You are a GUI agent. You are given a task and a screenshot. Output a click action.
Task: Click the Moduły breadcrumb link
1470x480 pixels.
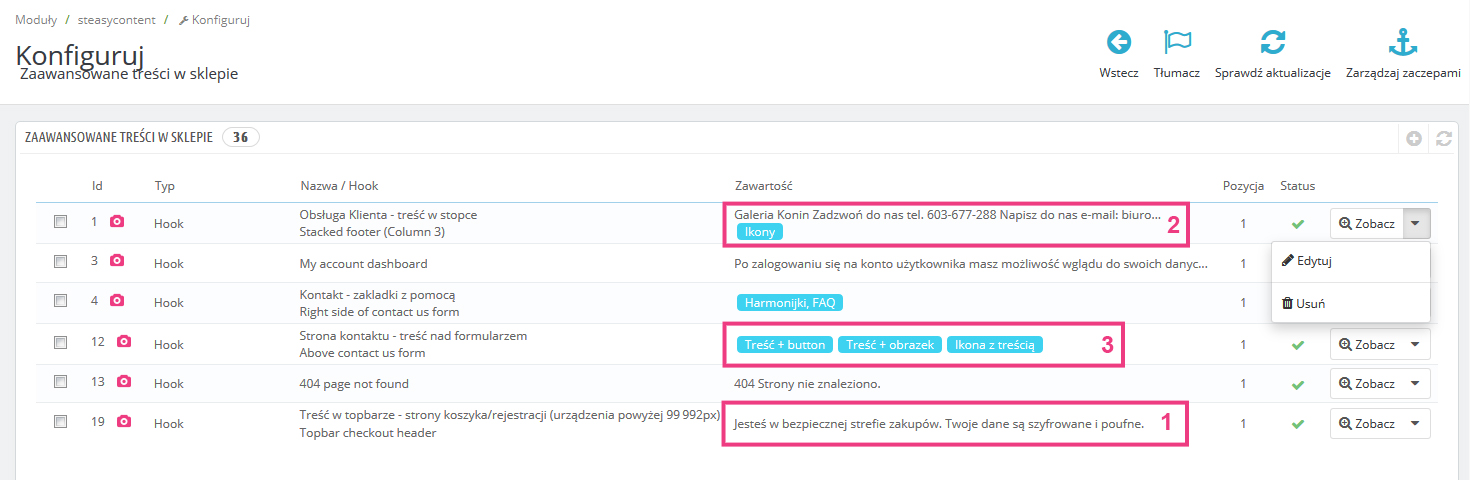[x=36, y=20]
